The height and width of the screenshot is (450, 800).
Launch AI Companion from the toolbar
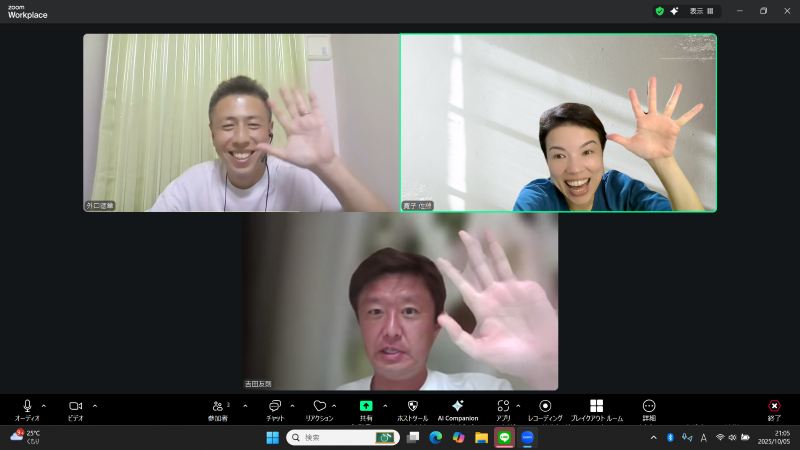(x=458, y=406)
